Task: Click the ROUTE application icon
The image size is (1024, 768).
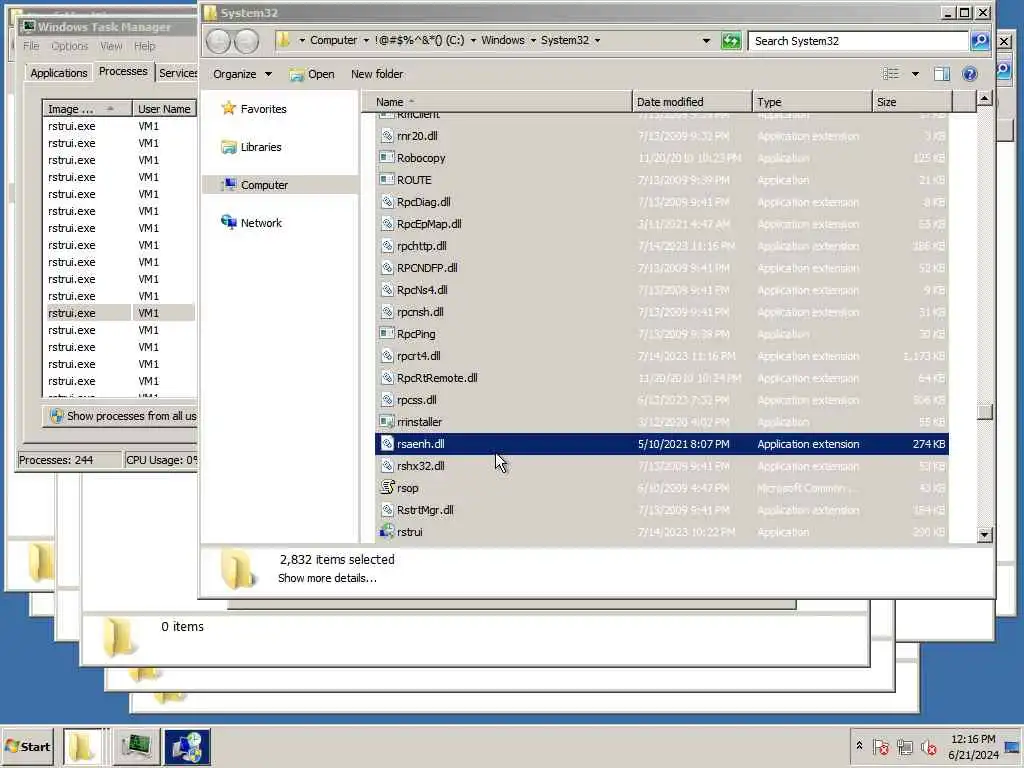Action: (387, 180)
